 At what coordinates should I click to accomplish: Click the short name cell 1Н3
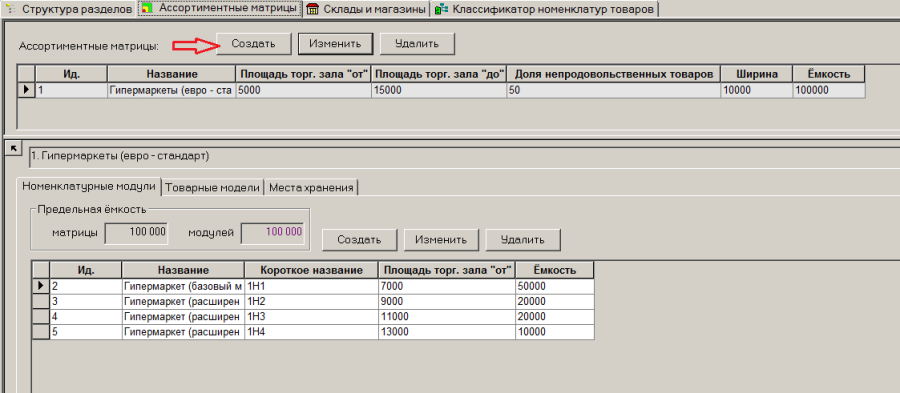(x=312, y=316)
